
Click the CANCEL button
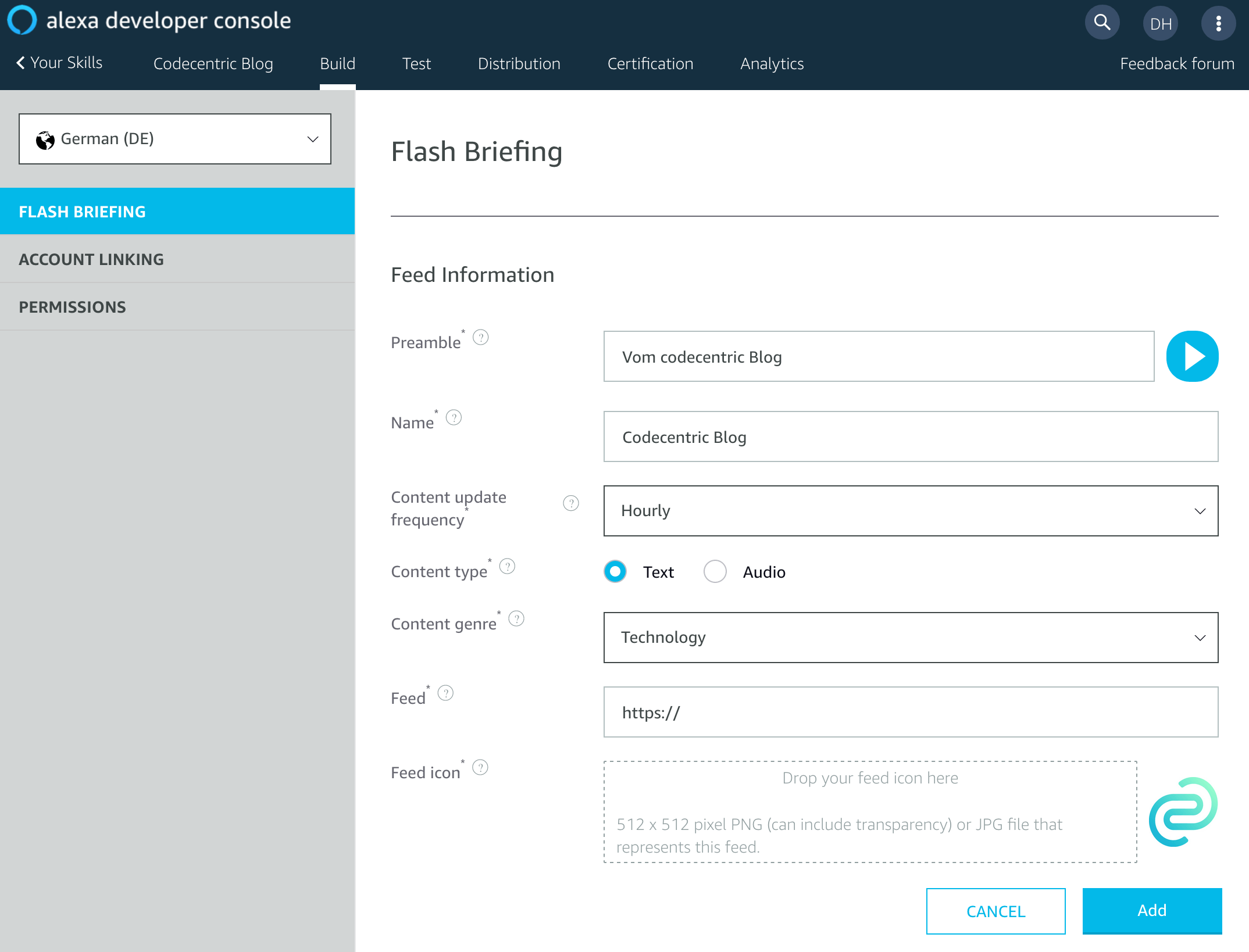[x=995, y=911]
